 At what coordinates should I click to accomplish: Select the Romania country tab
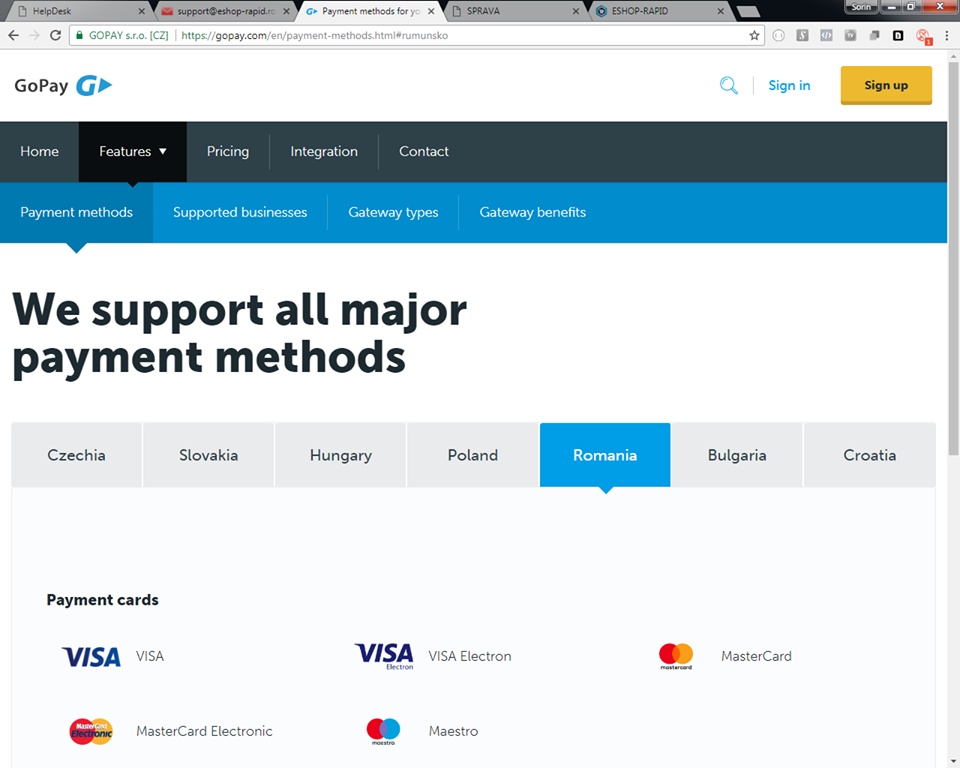click(605, 455)
